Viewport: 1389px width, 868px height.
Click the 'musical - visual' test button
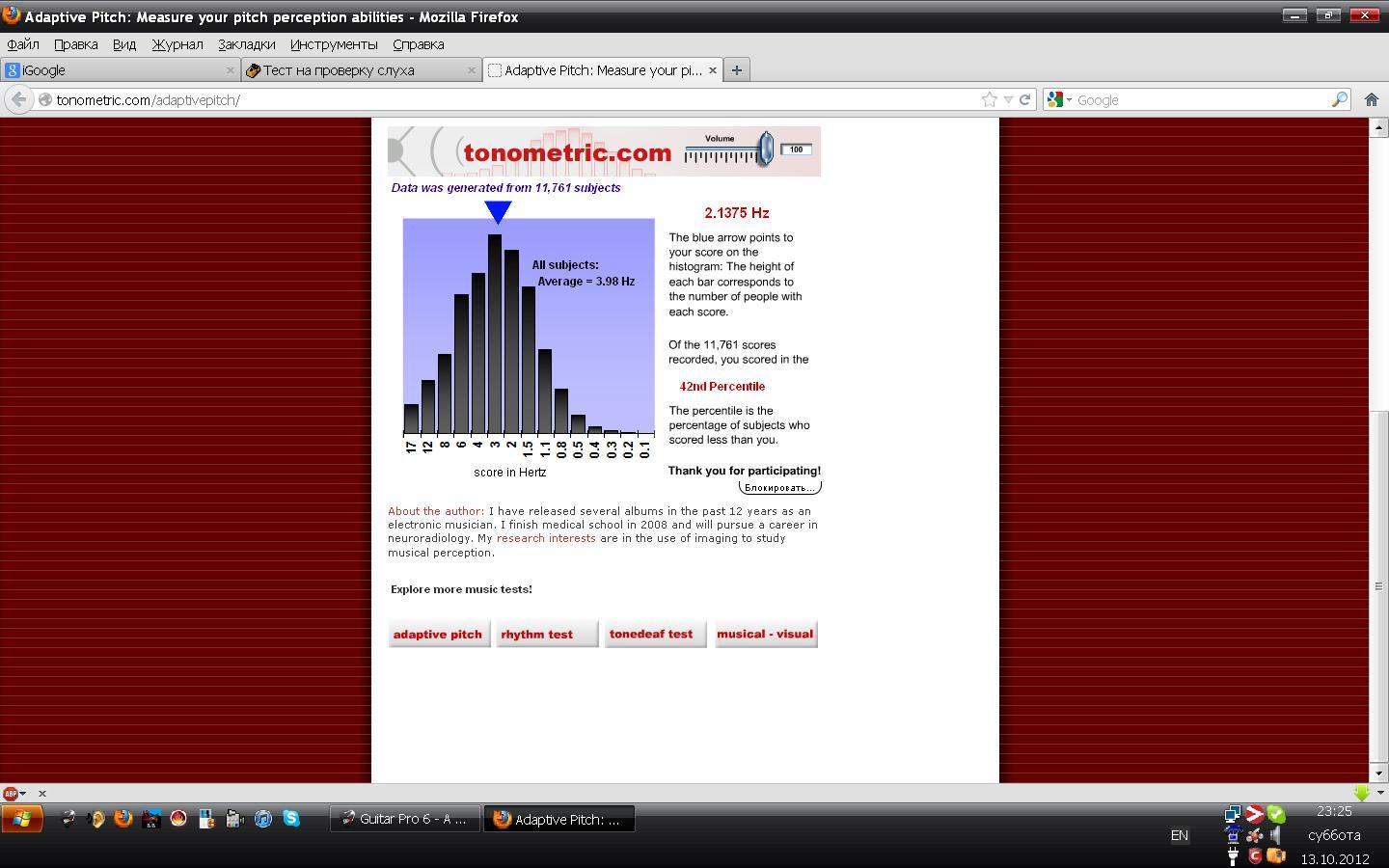click(766, 634)
